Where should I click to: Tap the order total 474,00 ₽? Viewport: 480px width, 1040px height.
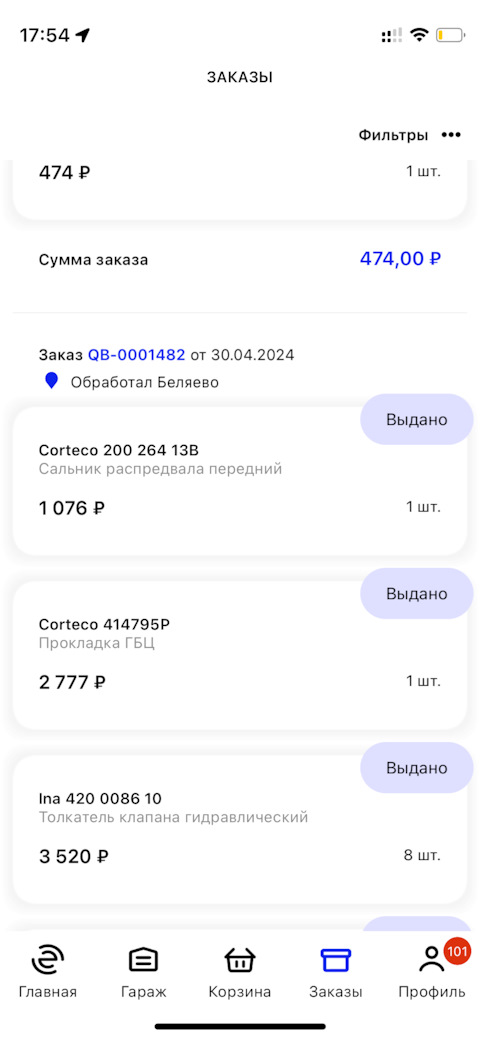400,259
